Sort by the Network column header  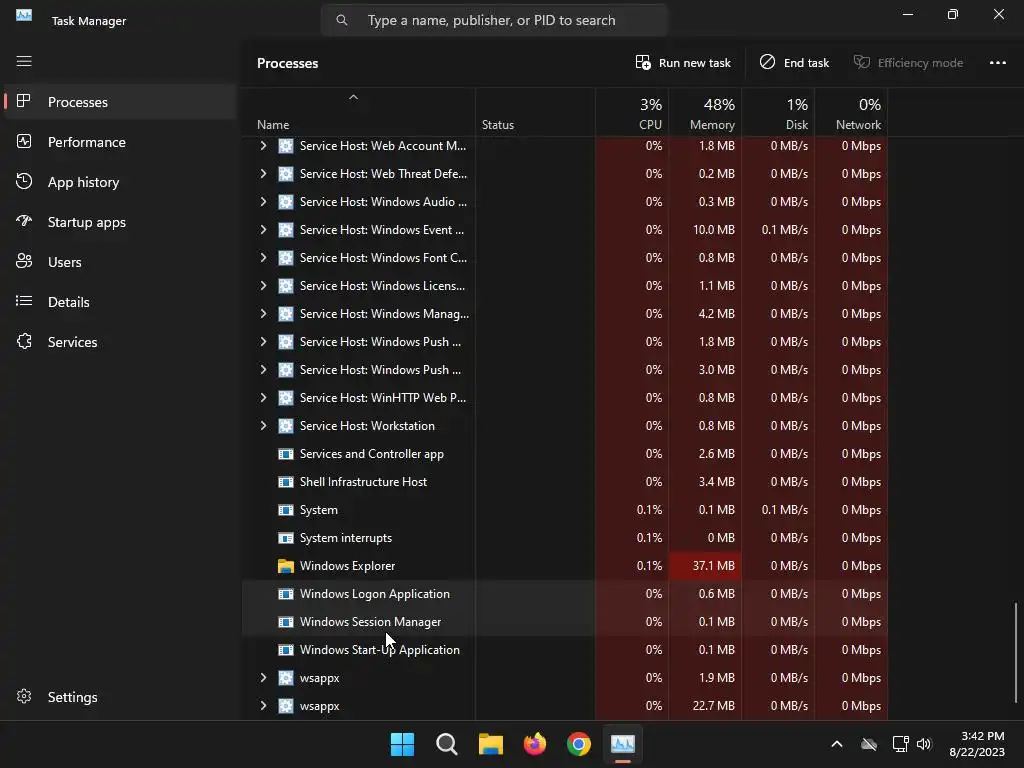pyautogui.click(x=852, y=113)
